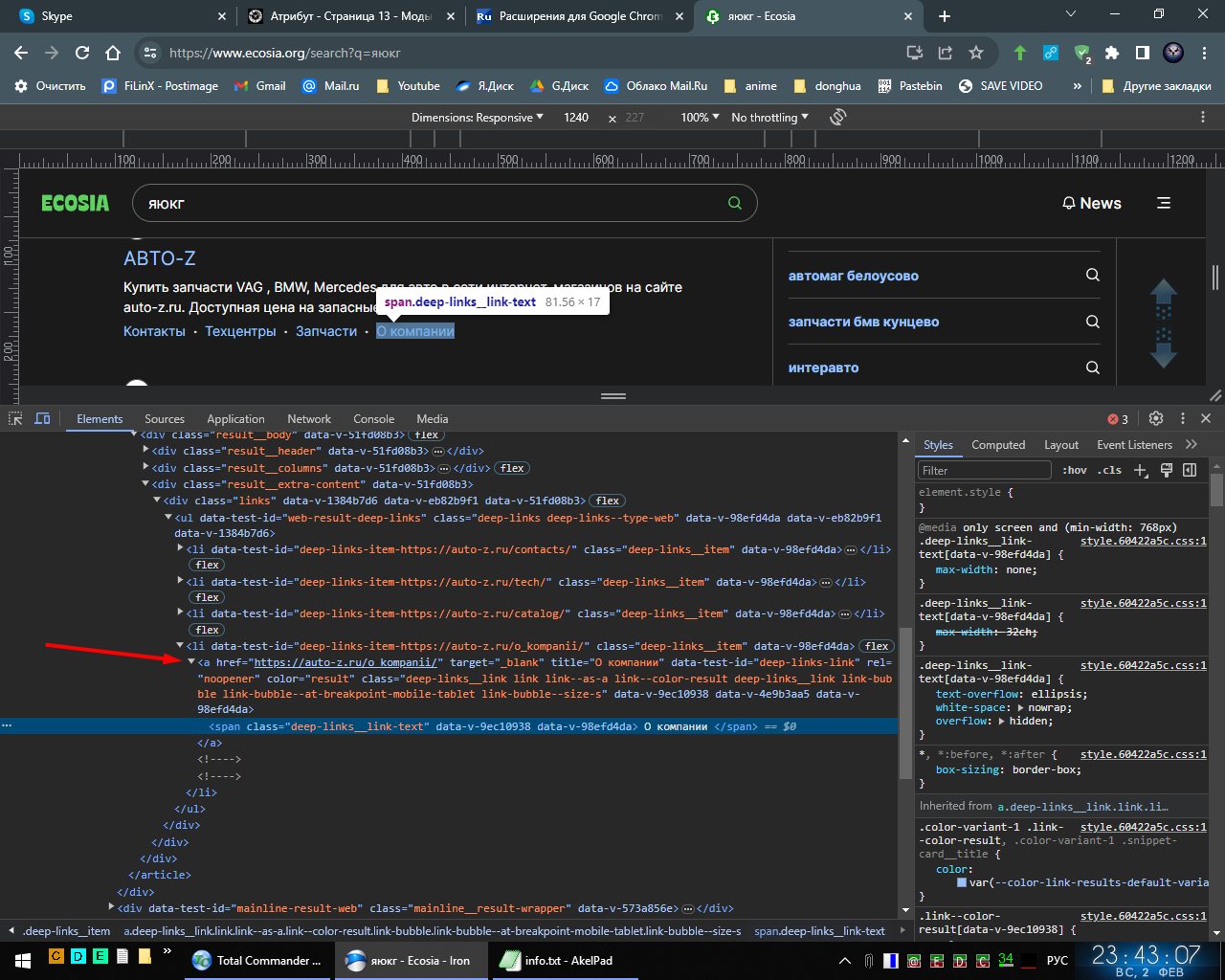Switch to the Network tab
Viewport: 1225px width, 980px height.
309,419
